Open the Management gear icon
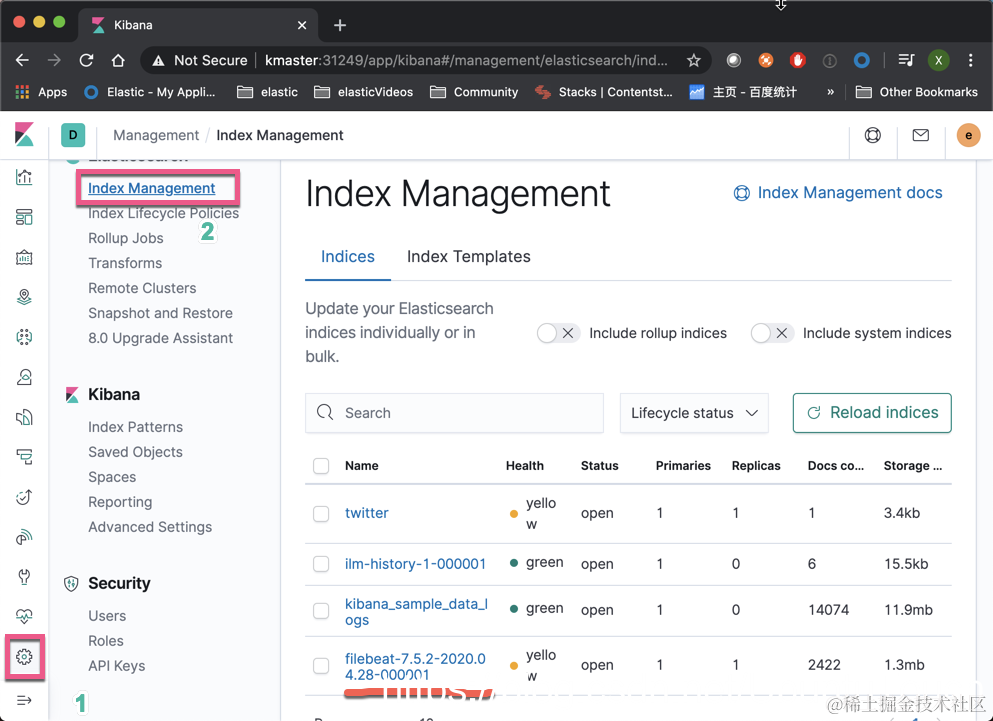Screen dimensions: 993x721 pyautogui.click(x=24, y=657)
